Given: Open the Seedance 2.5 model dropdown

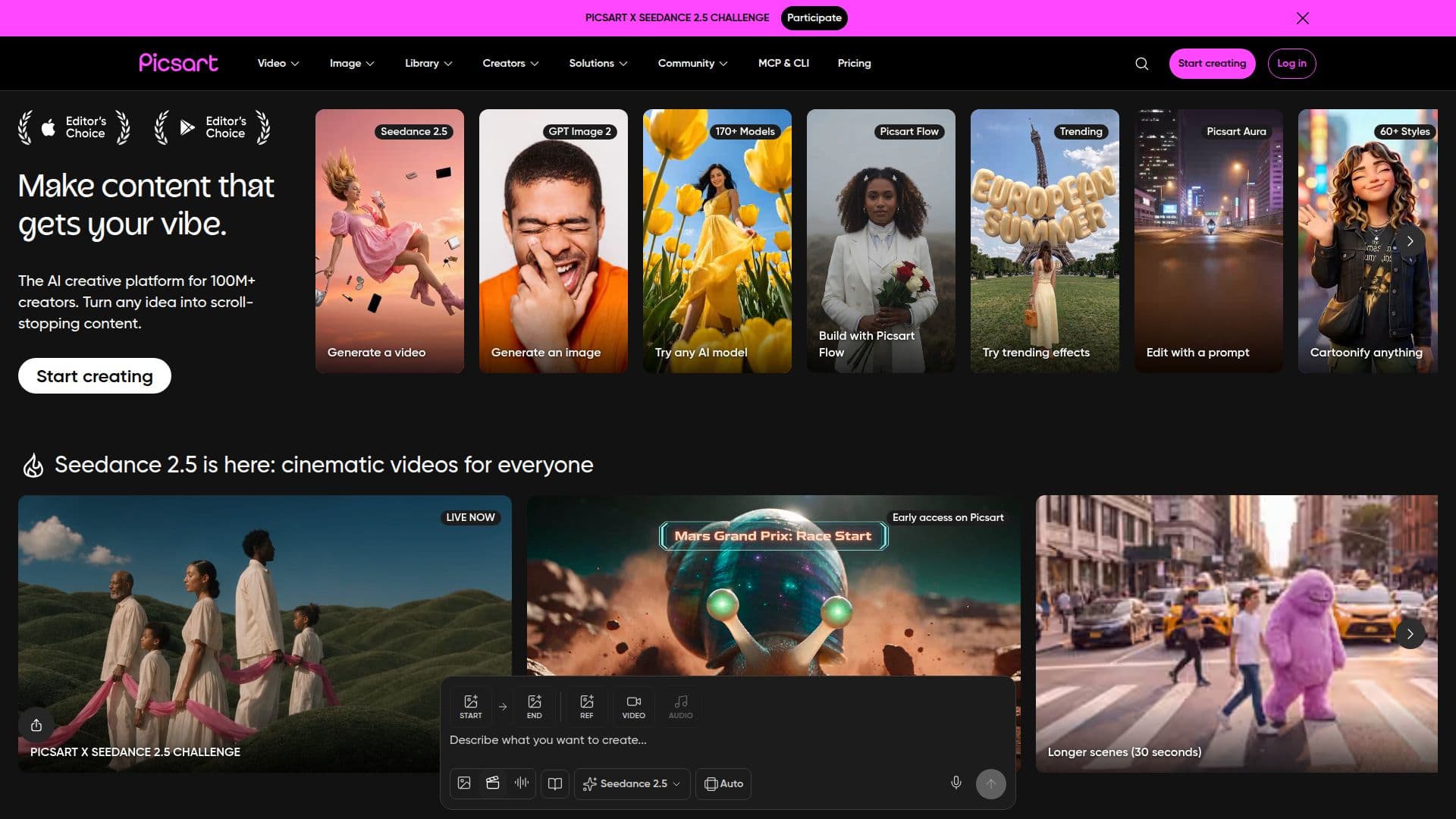Looking at the screenshot, I should click(632, 783).
